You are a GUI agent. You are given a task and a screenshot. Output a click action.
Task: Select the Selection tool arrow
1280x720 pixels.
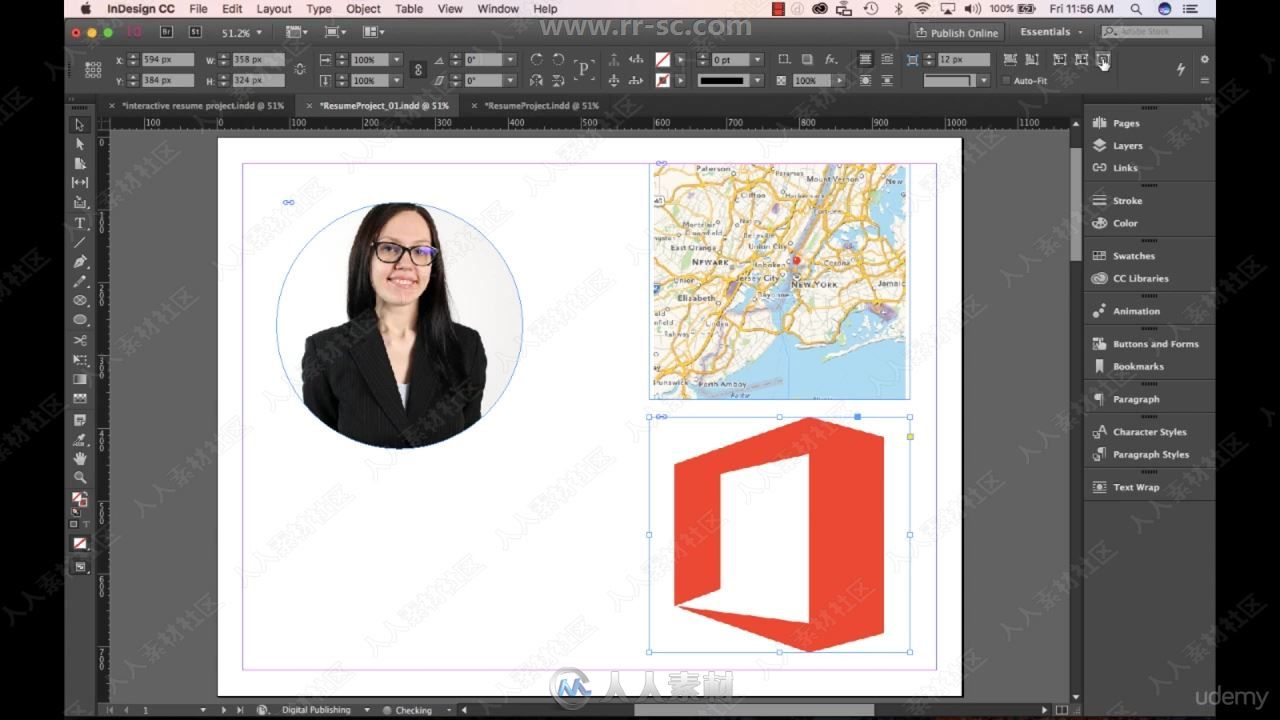coord(80,125)
